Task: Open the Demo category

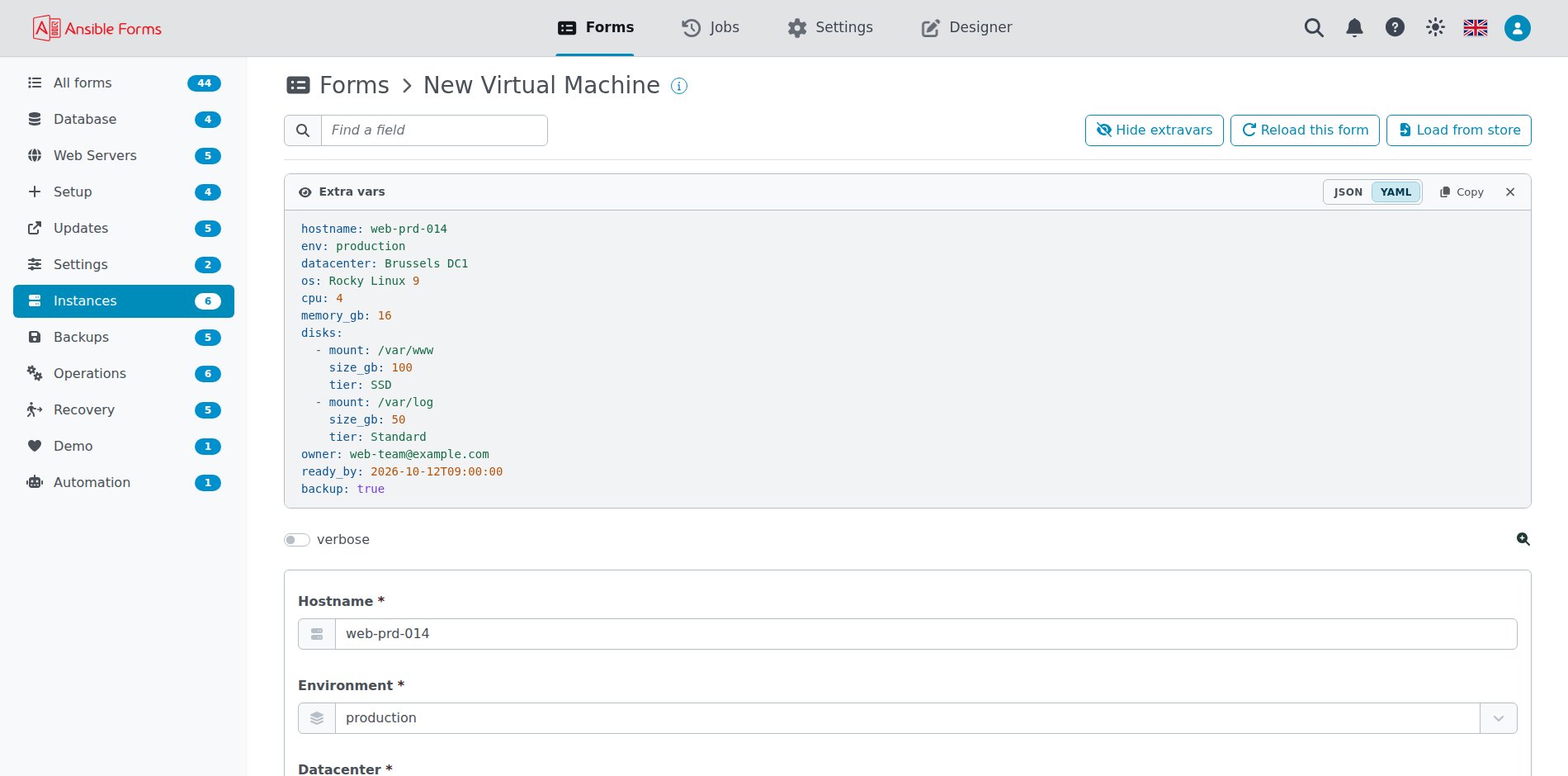Action: pos(124,446)
